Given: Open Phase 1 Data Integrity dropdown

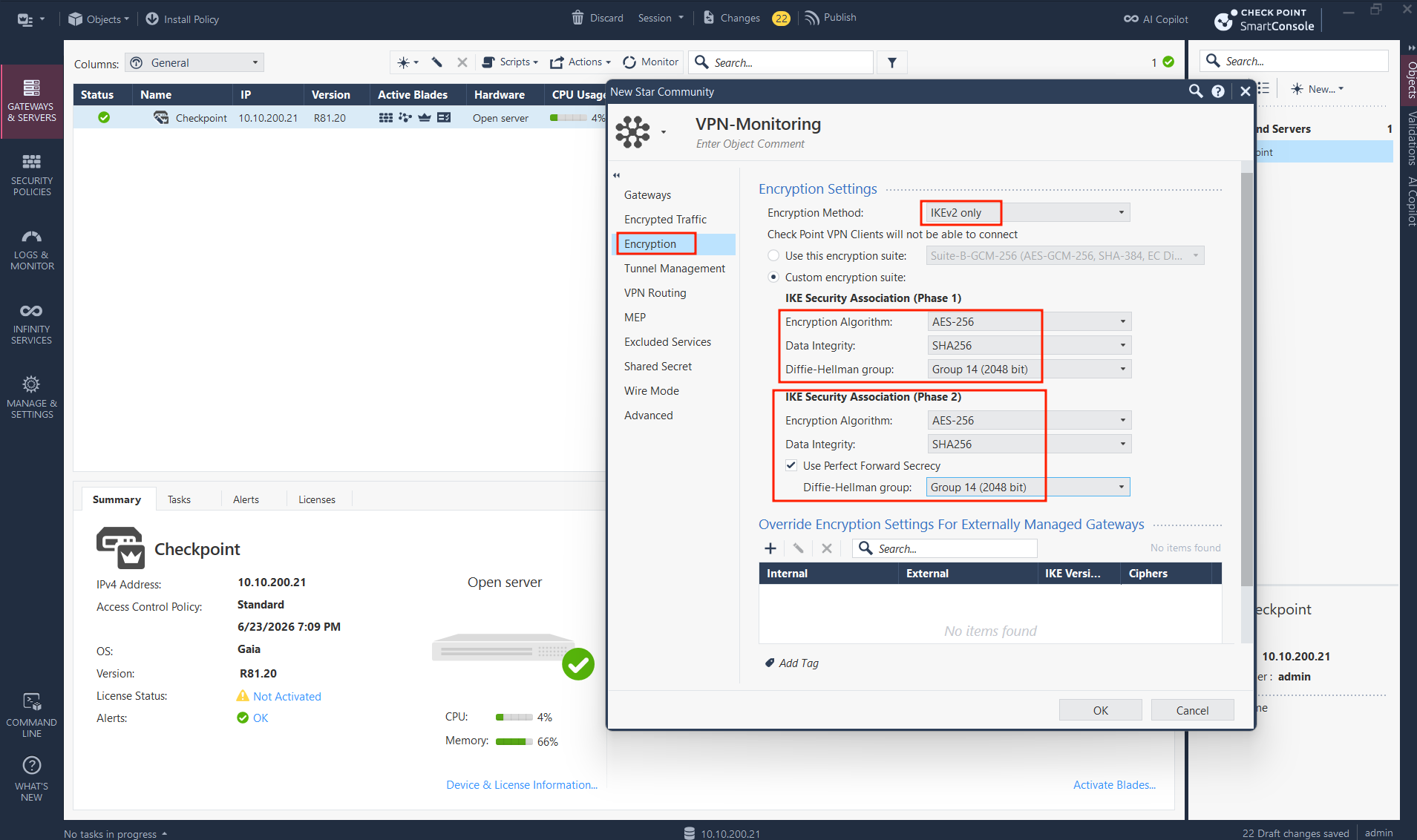Looking at the screenshot, I should point(1029,346).
